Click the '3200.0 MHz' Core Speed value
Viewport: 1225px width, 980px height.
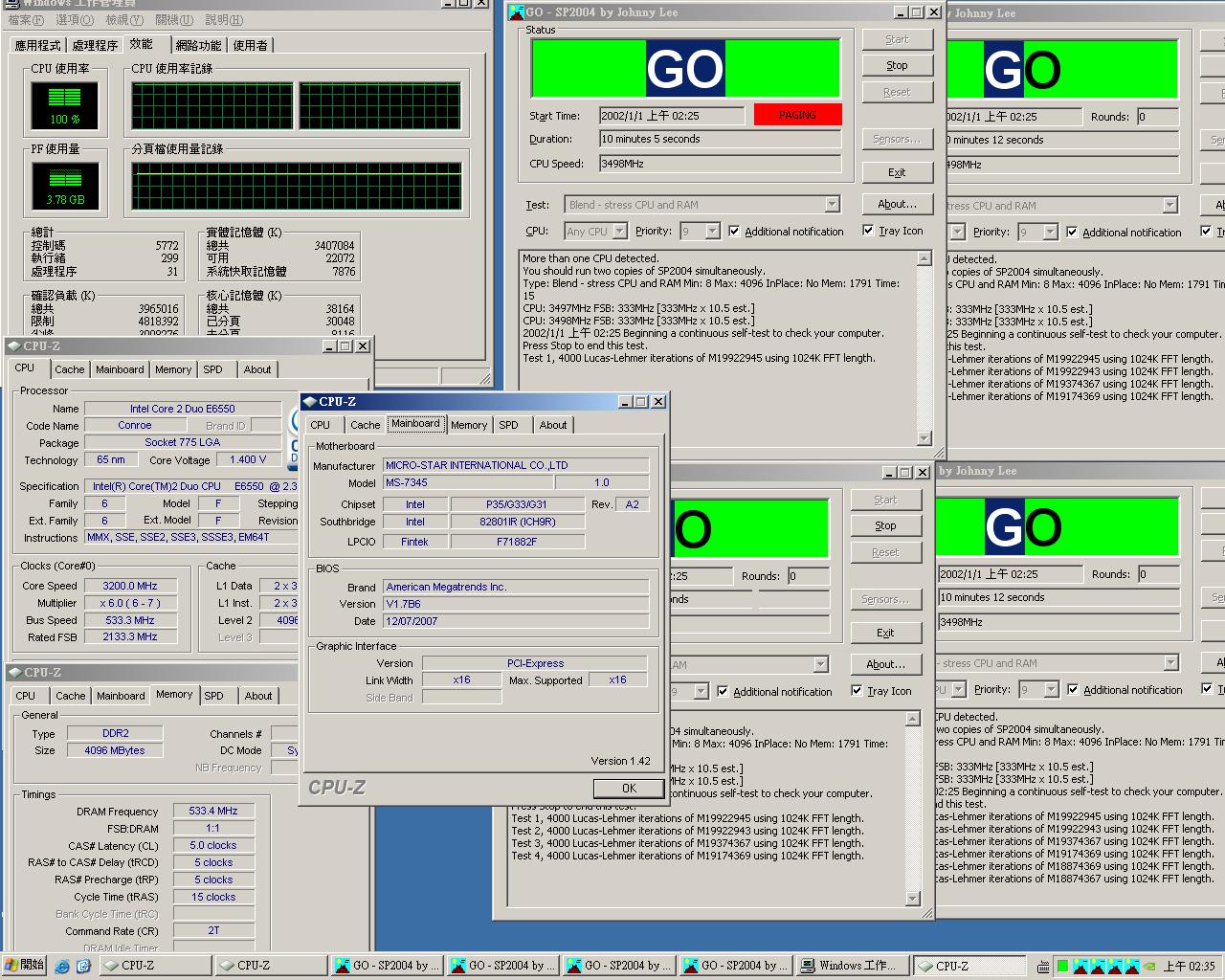(130, 586)
